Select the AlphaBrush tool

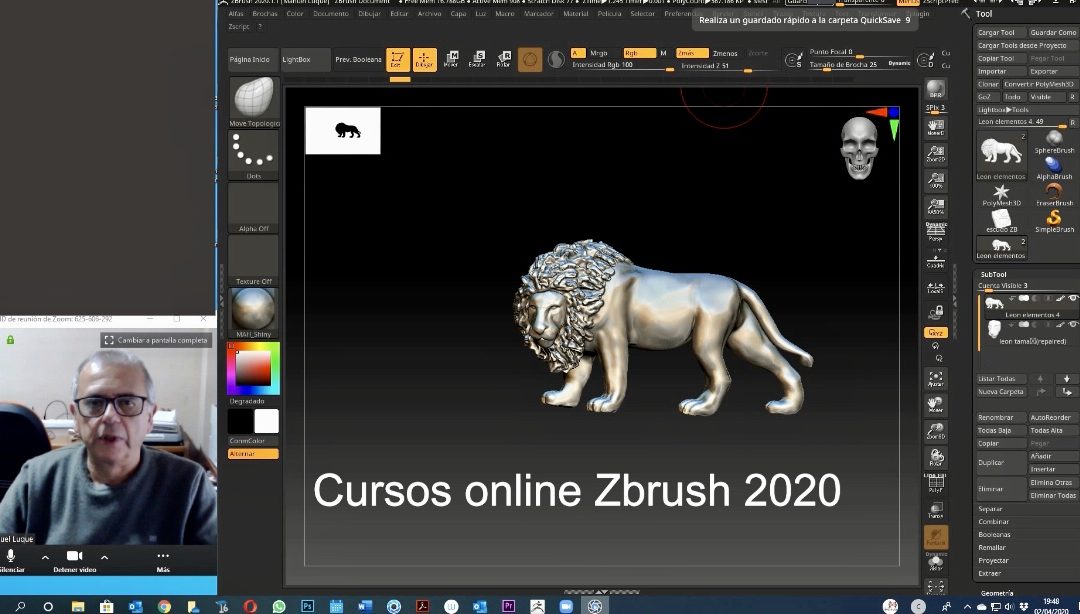1054,165
